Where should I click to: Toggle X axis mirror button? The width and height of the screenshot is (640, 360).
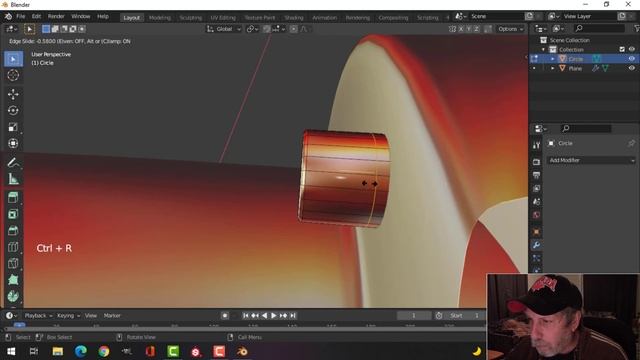(x=461, y=29)
